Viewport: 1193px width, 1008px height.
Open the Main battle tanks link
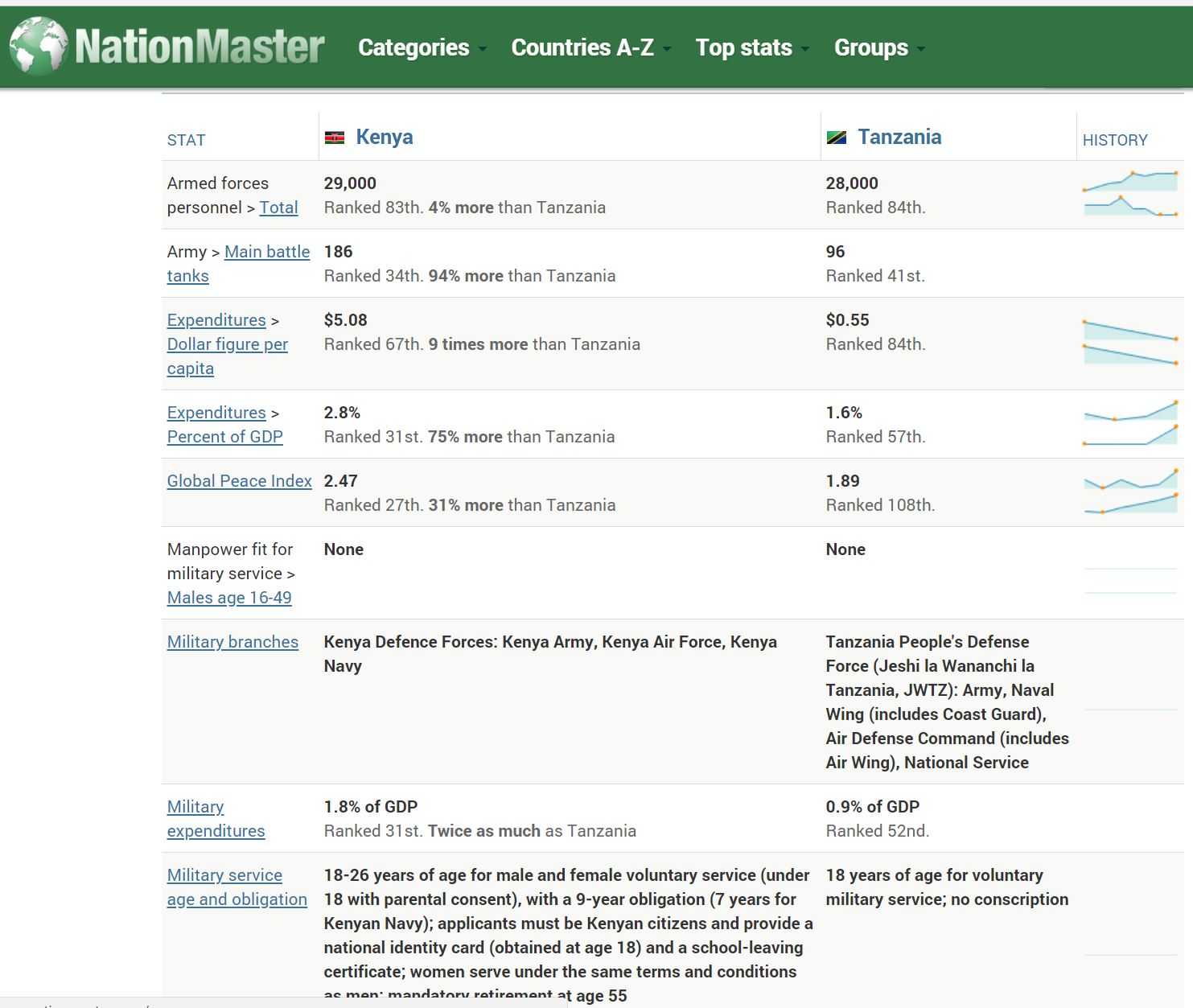pos(238,264)
